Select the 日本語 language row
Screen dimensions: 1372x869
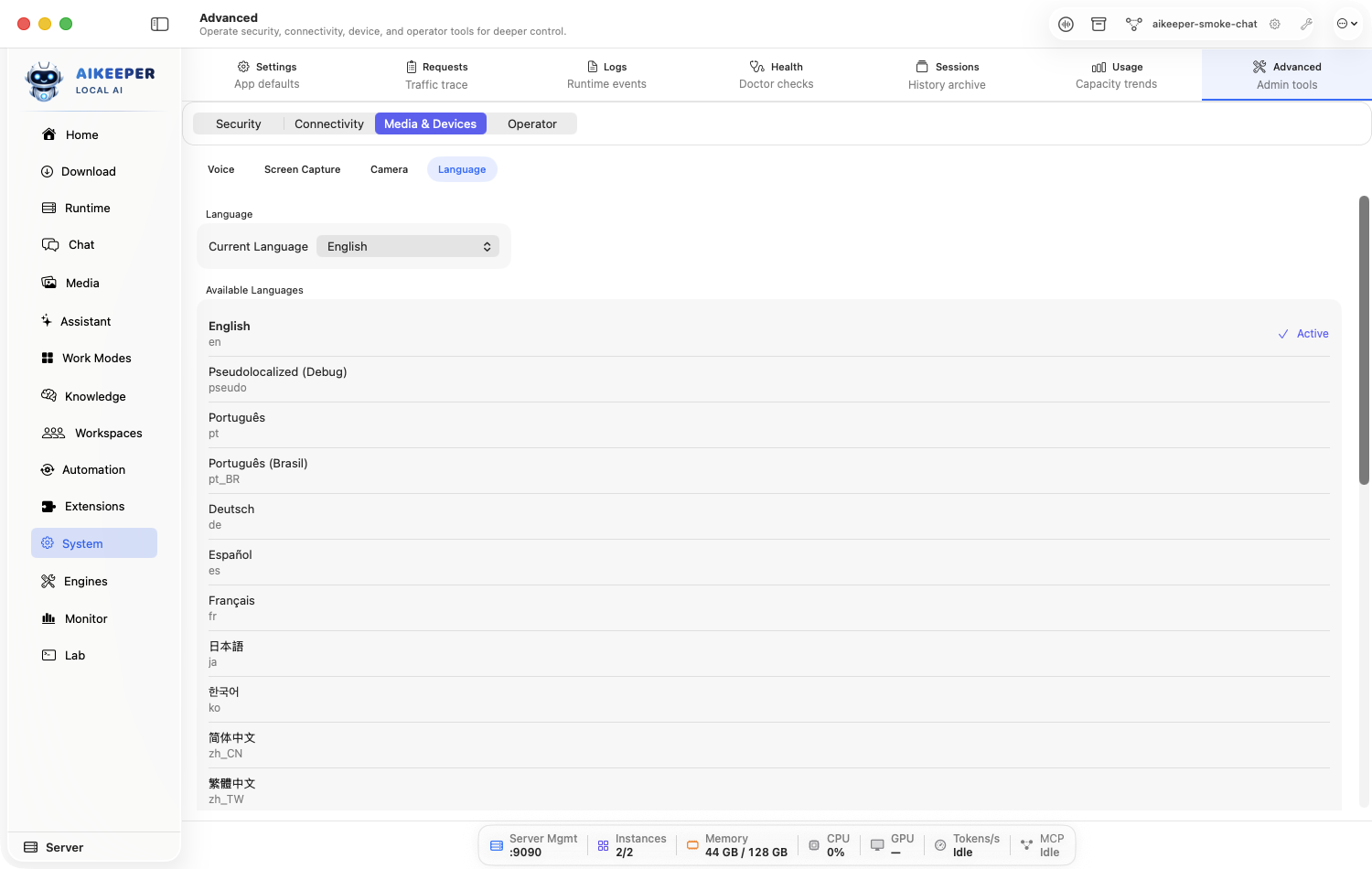pos(768,653)
